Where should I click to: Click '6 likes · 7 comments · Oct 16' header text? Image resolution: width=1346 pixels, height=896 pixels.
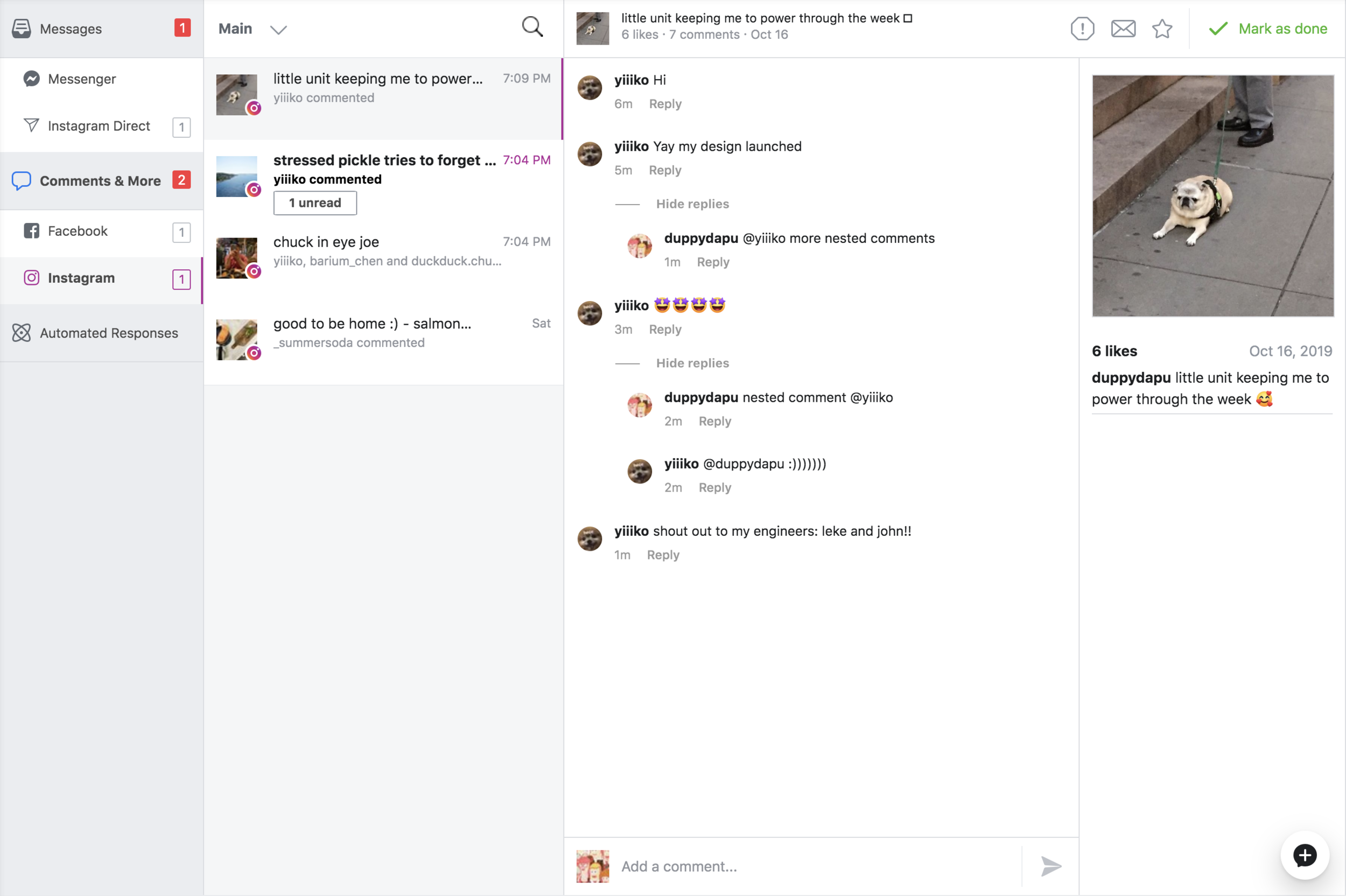pyautogui.click(x=704, y=34)
